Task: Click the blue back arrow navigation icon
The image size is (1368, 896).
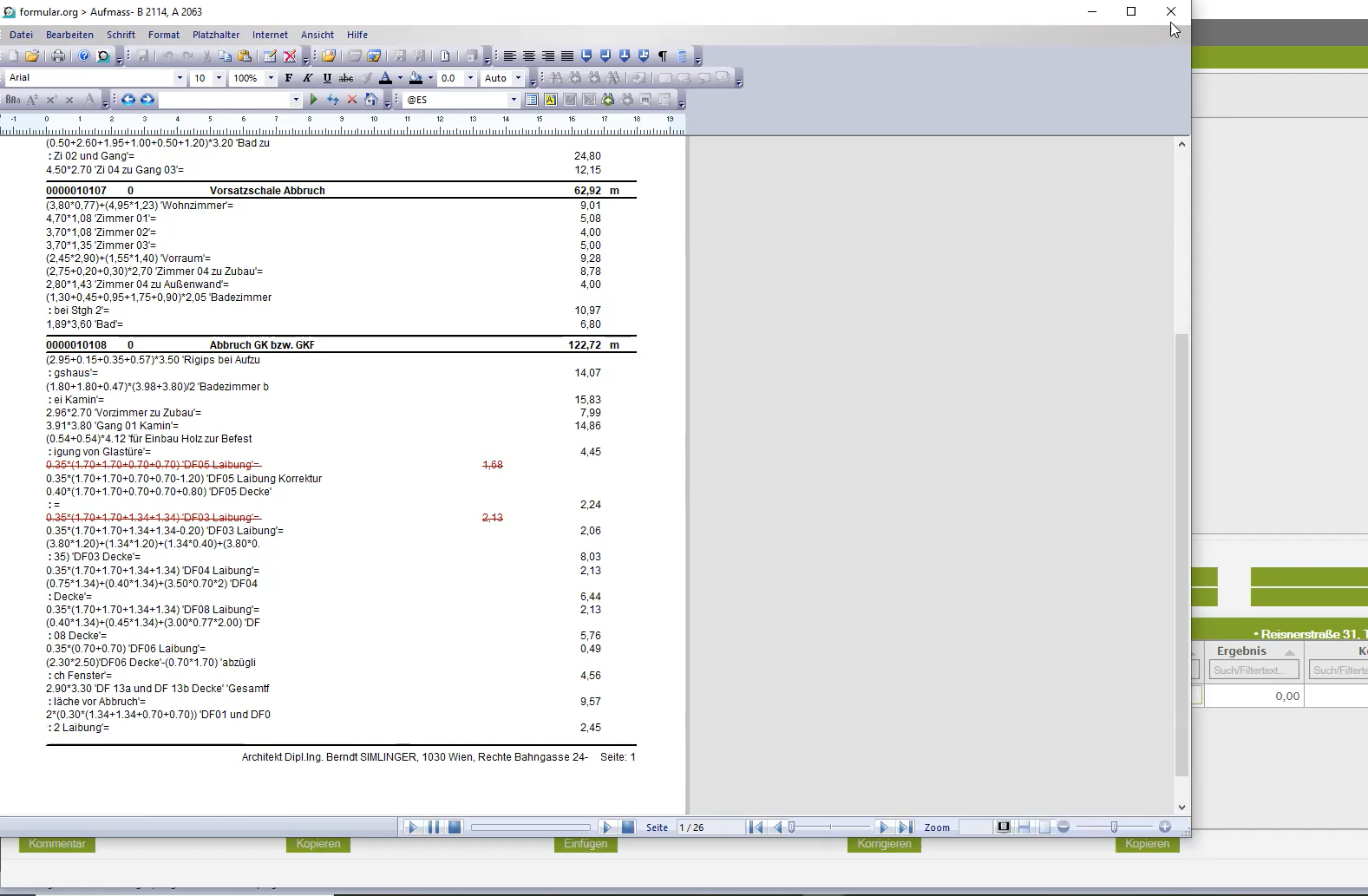Action: tap(128, 100)
